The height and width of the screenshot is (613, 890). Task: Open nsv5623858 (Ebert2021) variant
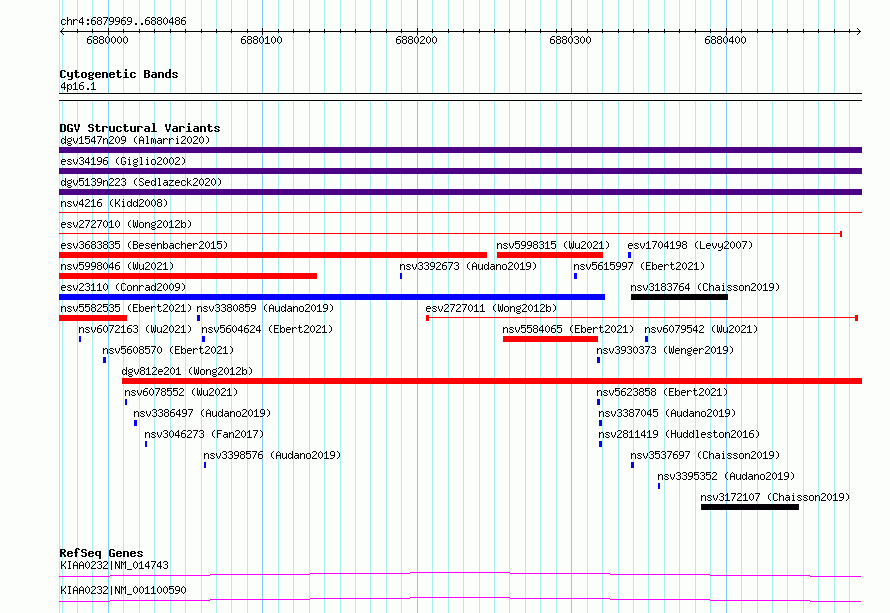coord(662,392)
